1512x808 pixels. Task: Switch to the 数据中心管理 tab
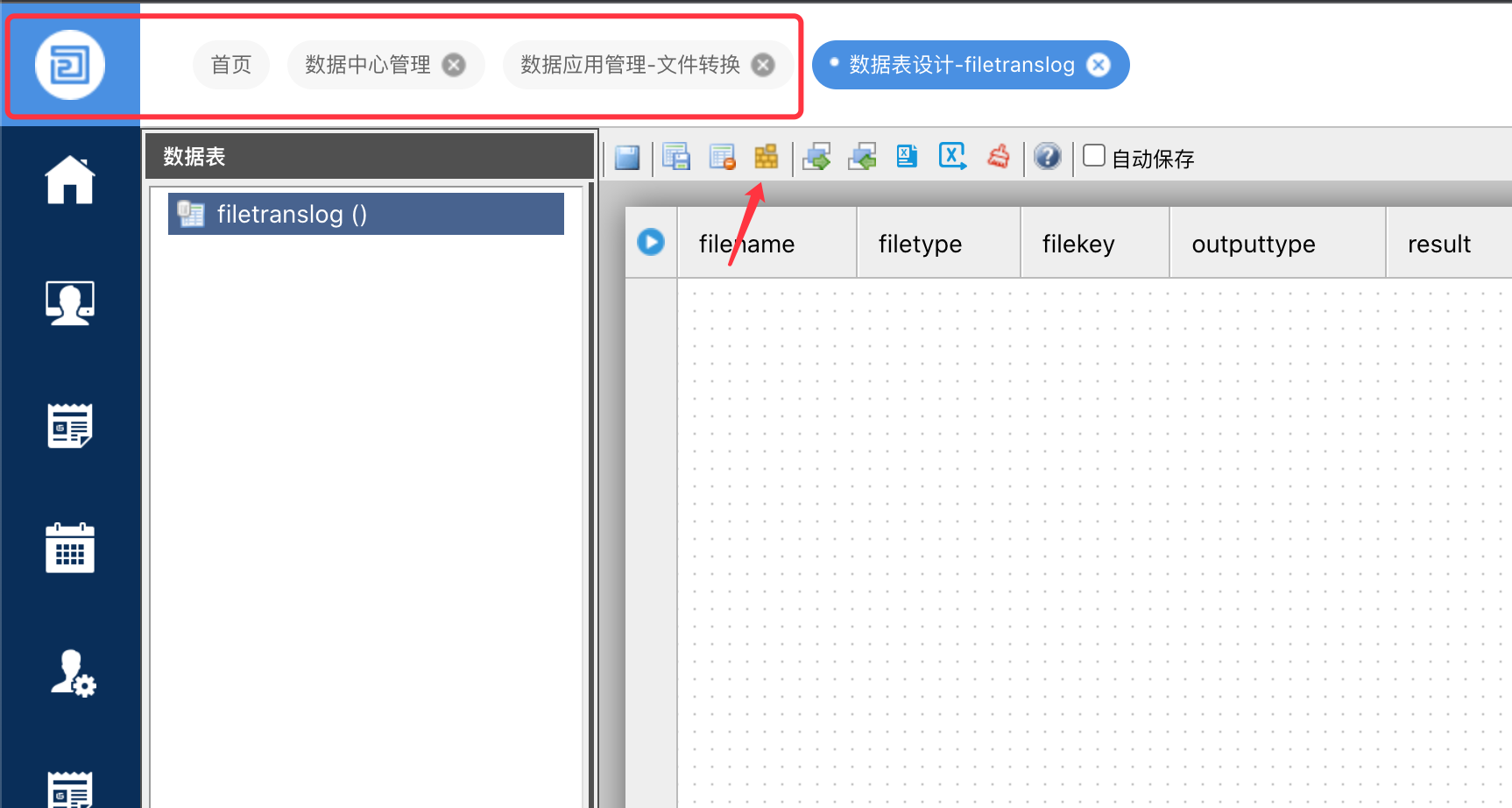(x=368, y=65)
